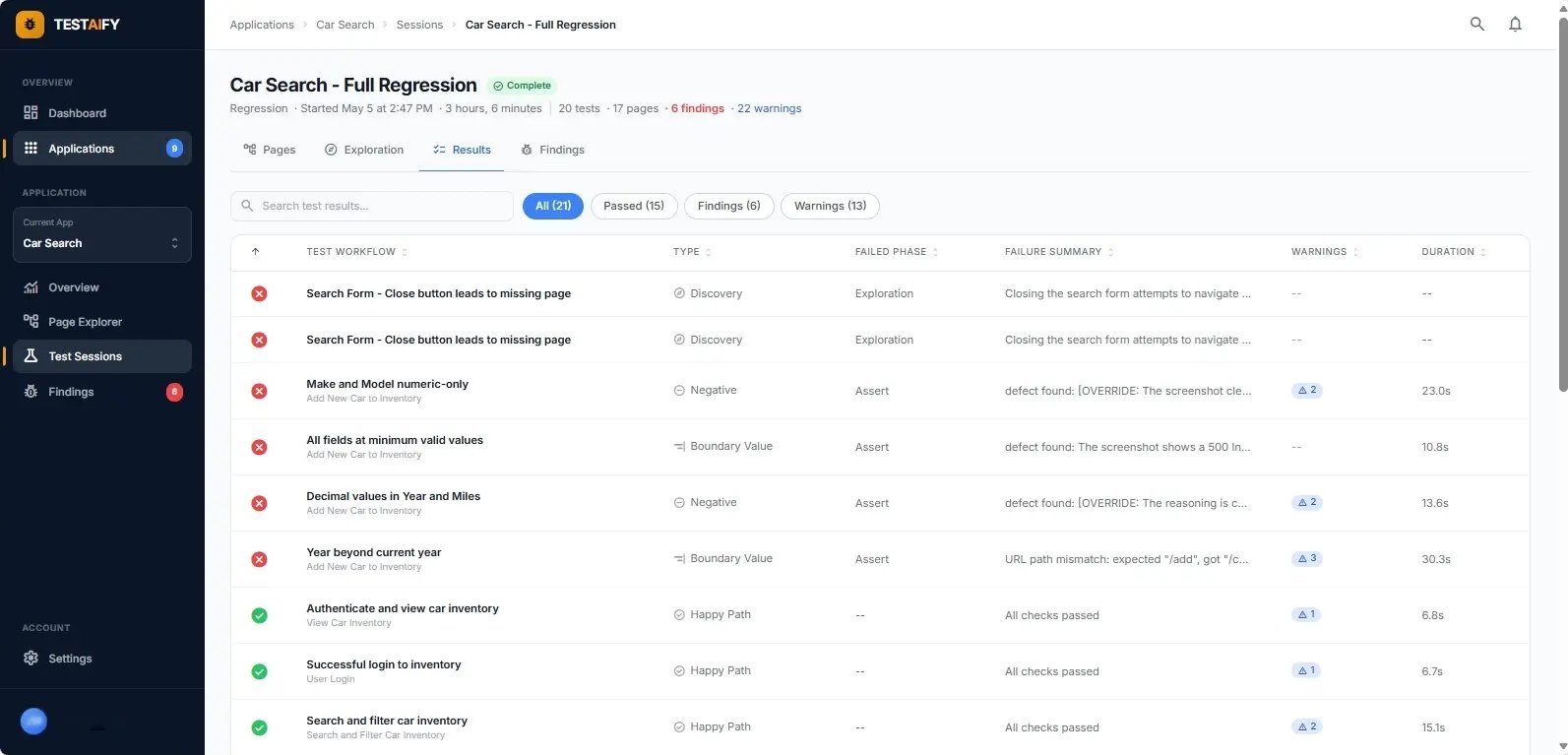This screenshot has height=755, width=1568.
Task: Open Year beyond current year test
Action: click(373, 552)
